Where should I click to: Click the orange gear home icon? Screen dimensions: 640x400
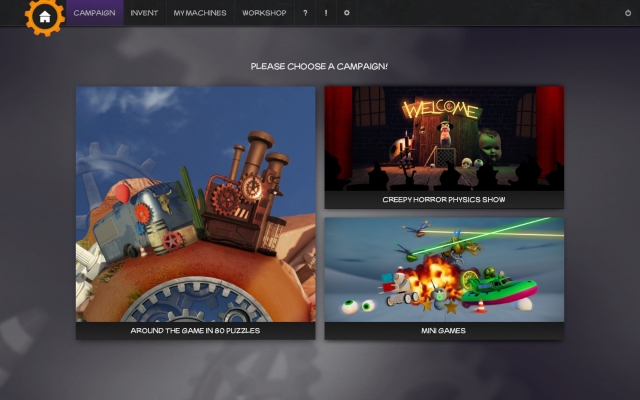pos(44,15)
